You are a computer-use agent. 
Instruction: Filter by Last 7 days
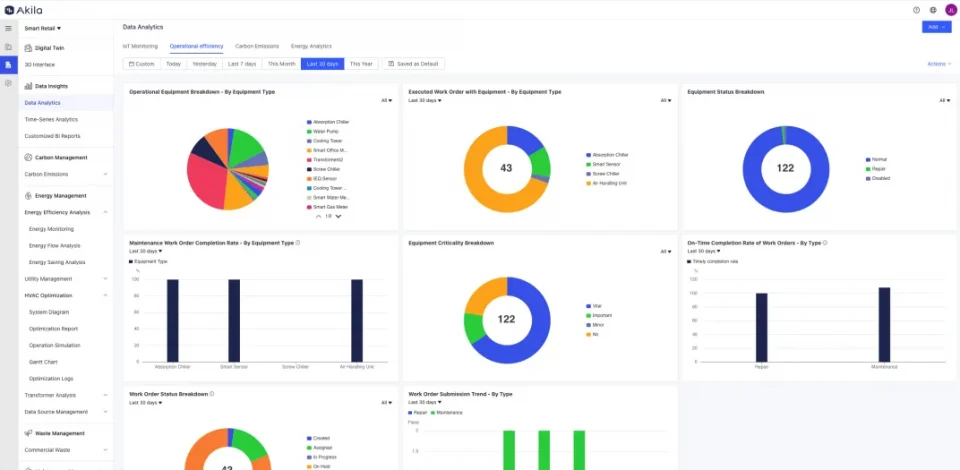click(242, 64)
